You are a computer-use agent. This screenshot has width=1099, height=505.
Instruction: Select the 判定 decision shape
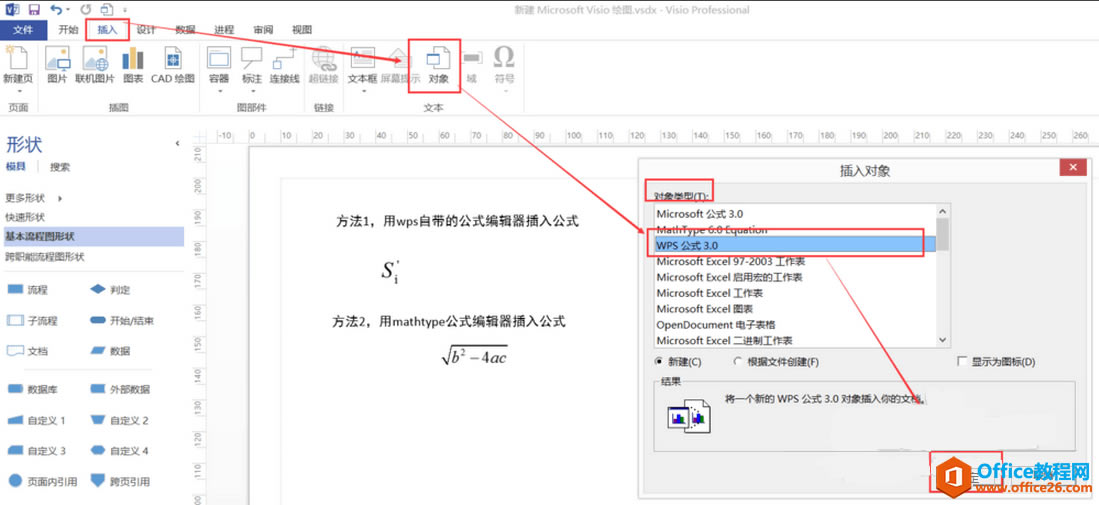click(110, 289)
